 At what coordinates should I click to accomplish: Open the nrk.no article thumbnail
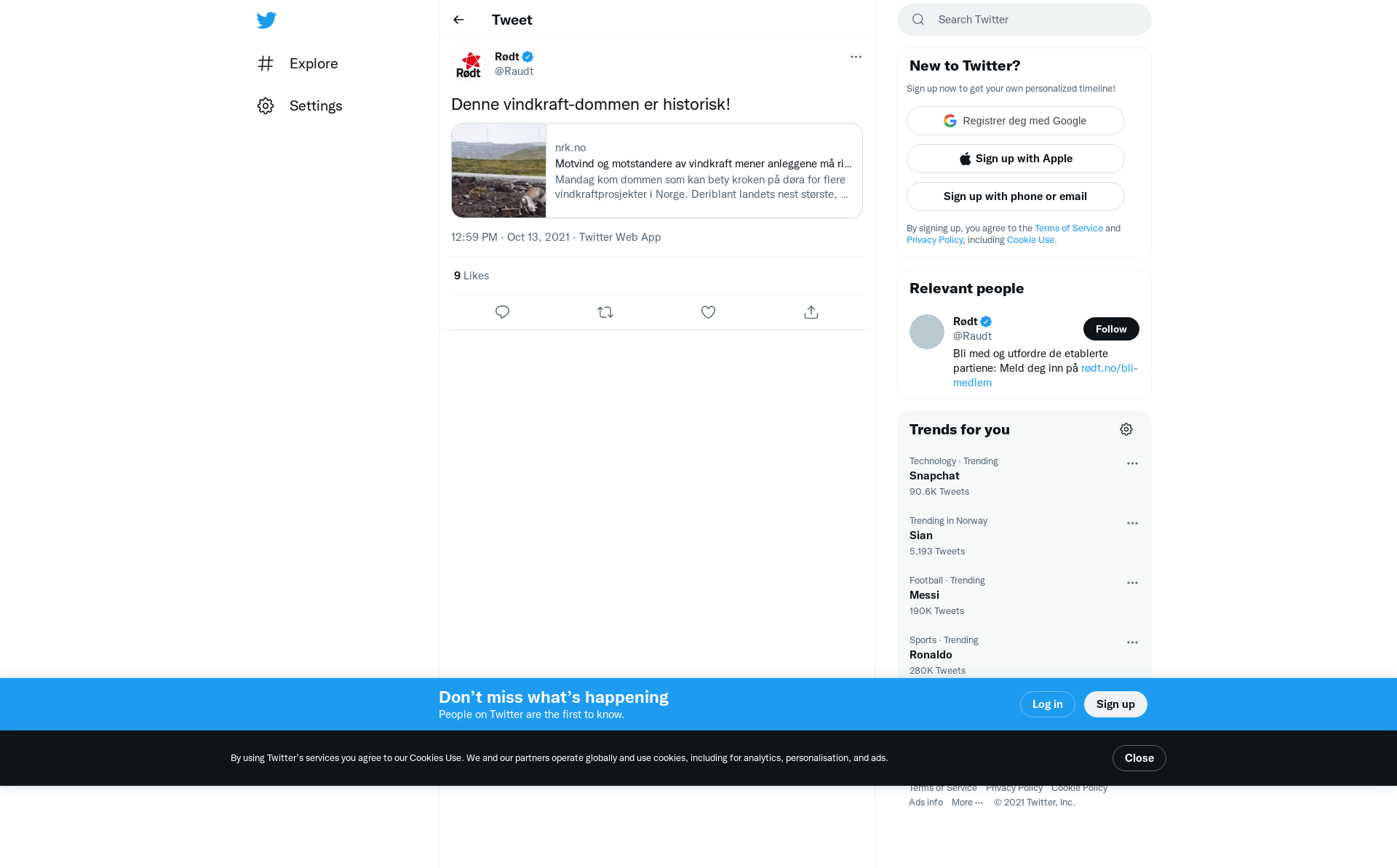(499, 170)
